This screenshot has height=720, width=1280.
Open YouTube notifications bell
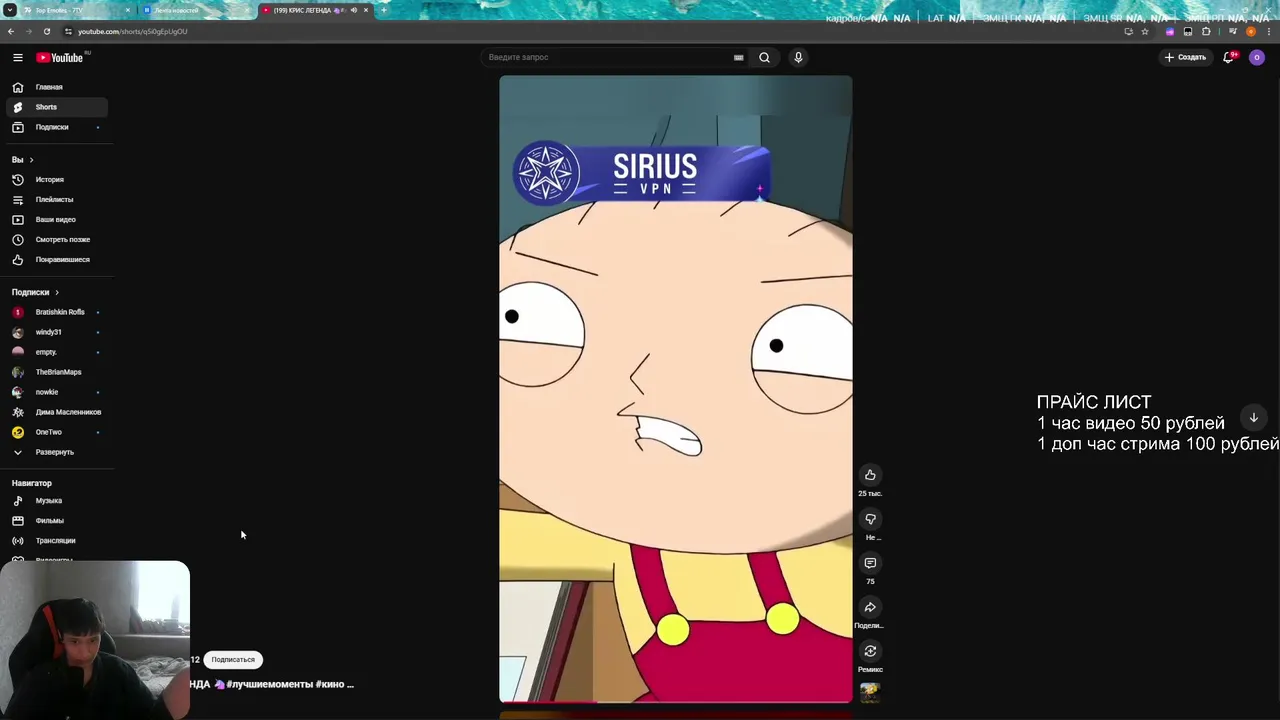pyautogui.click(x=1229, y=57)
